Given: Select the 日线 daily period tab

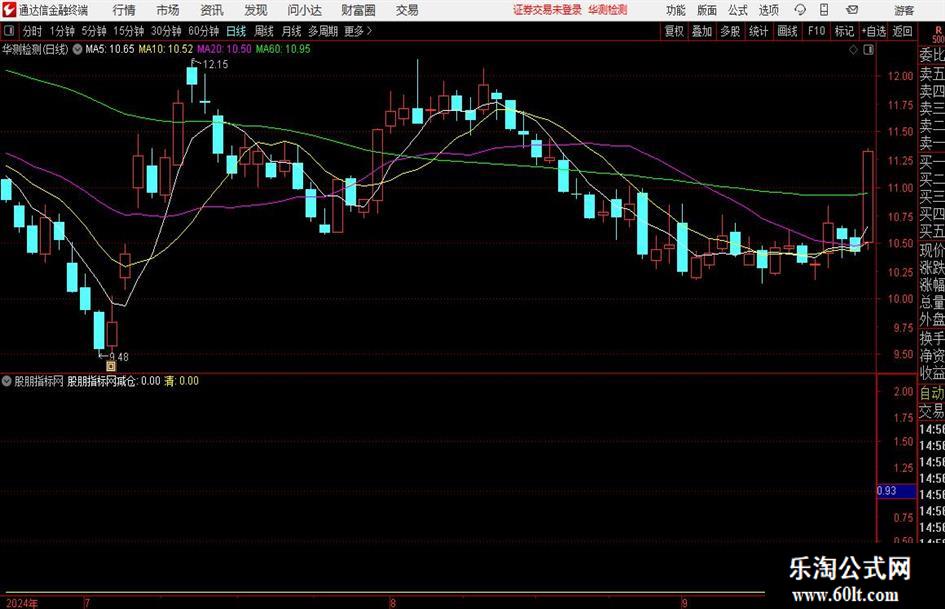Looking at the screenshot, I should (236, 31).
